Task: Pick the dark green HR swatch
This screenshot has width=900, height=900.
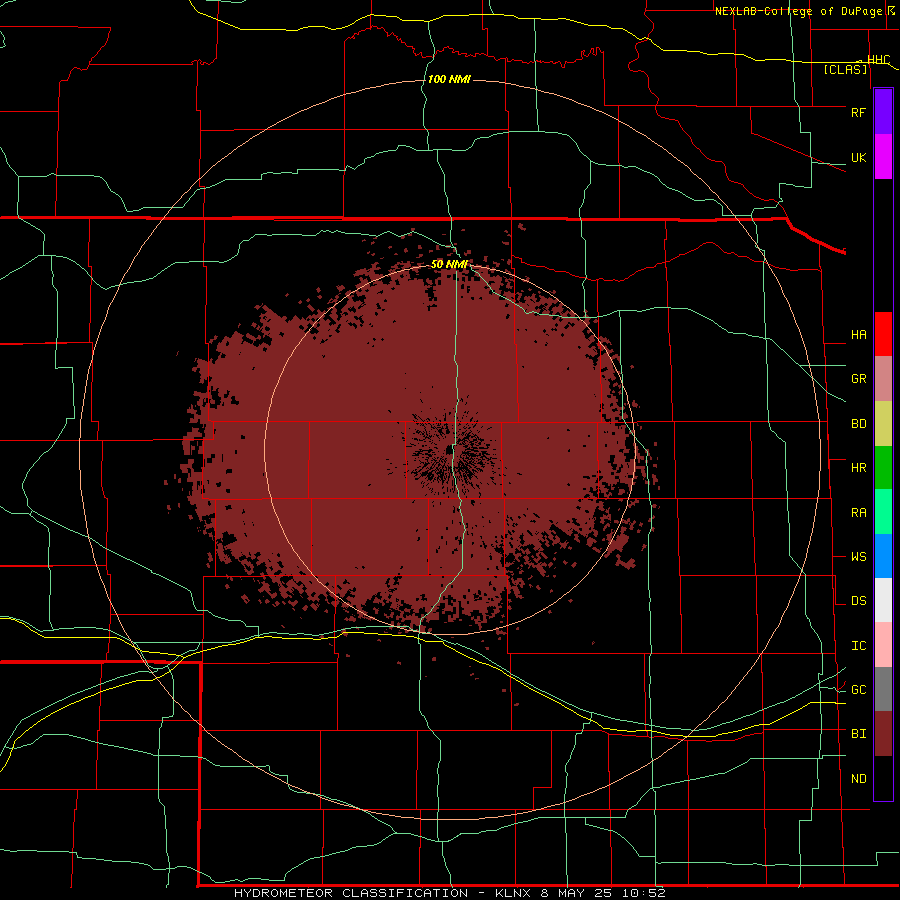Action: [883, 467]
